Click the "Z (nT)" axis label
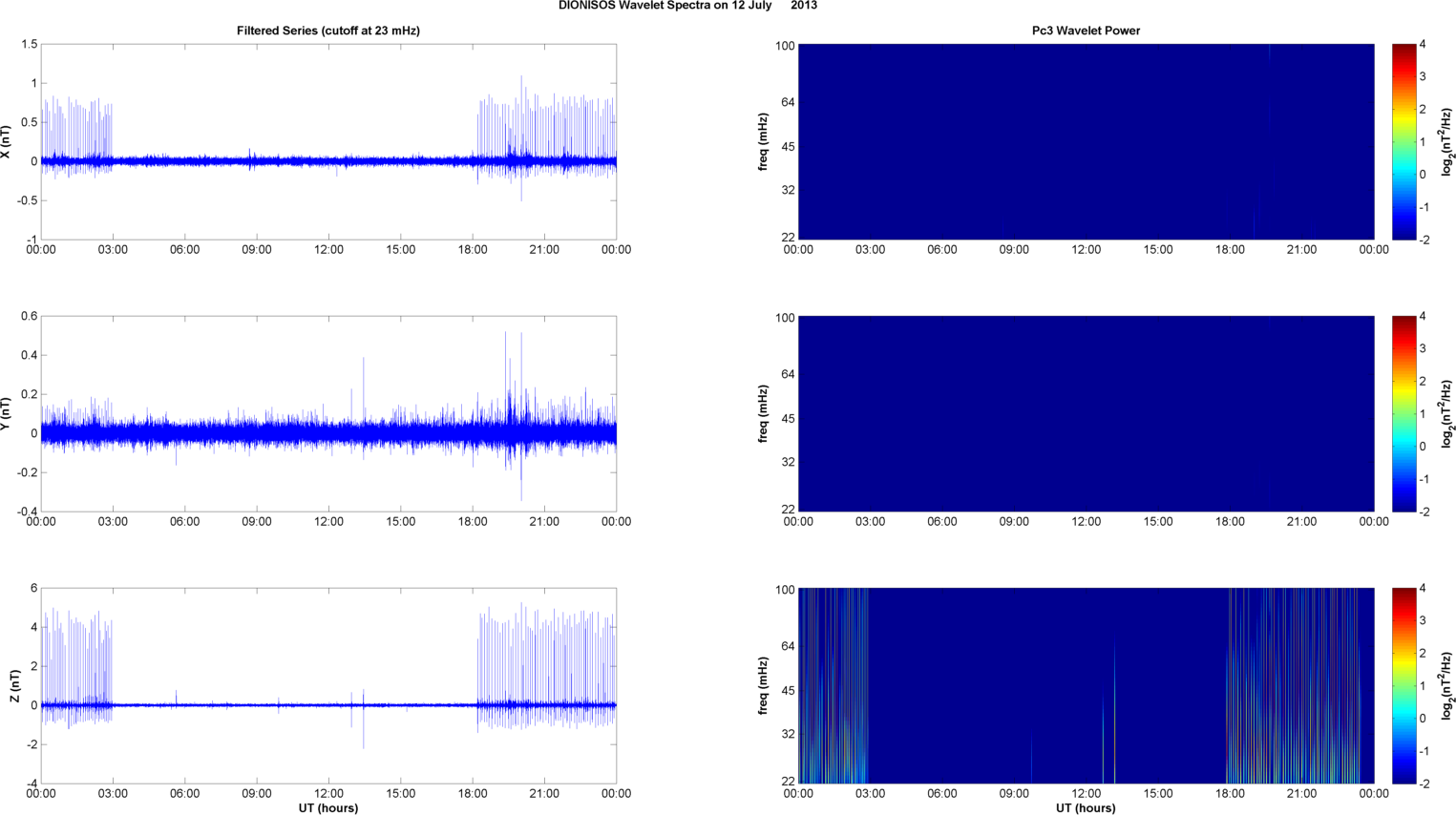 (14, 686)
